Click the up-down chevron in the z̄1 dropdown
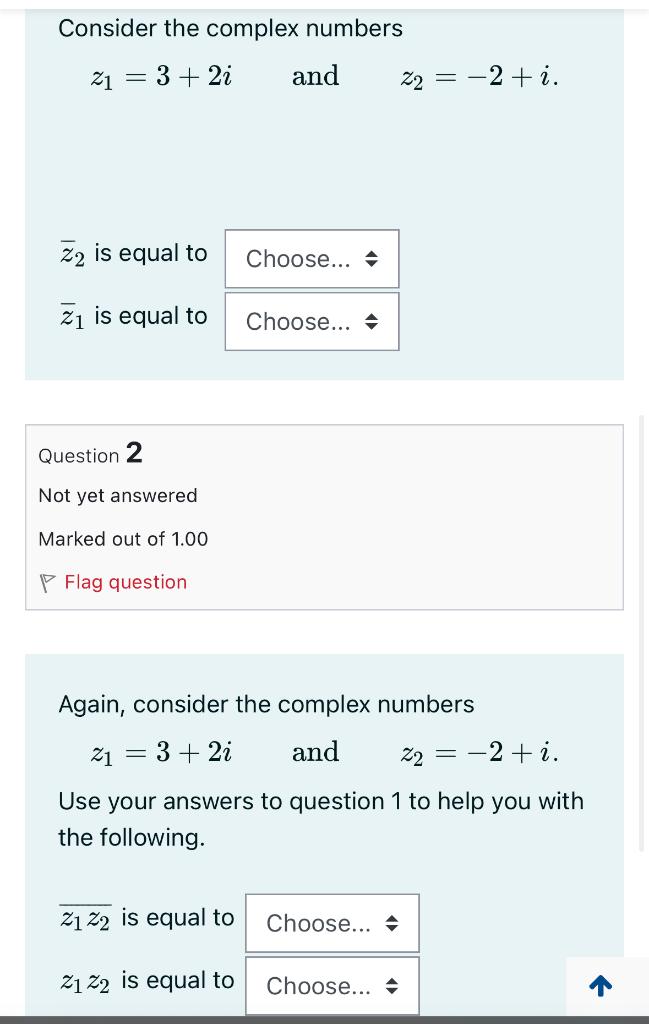Screen dimensions: 649x1024 click(373, 321)
